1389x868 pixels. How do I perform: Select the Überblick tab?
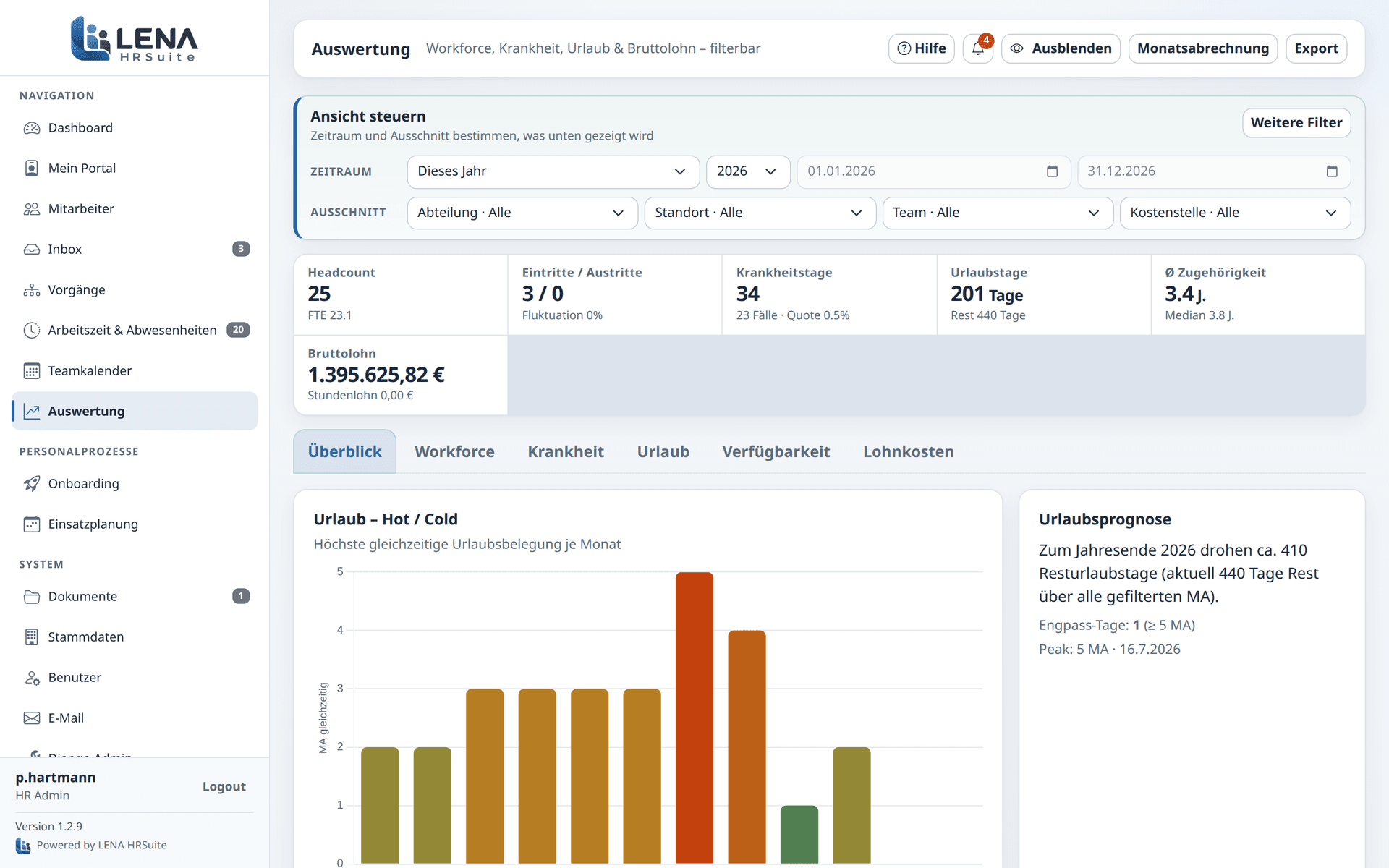tap(344, 452)
